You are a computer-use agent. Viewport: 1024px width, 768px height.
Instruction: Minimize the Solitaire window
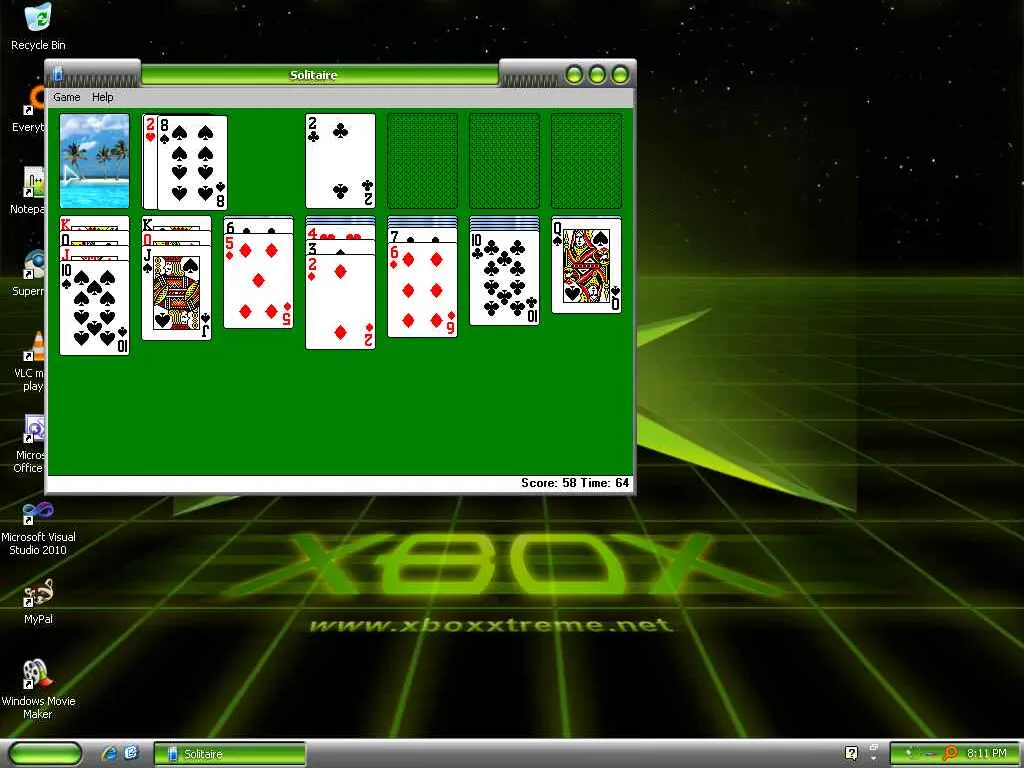click(574, 75)
